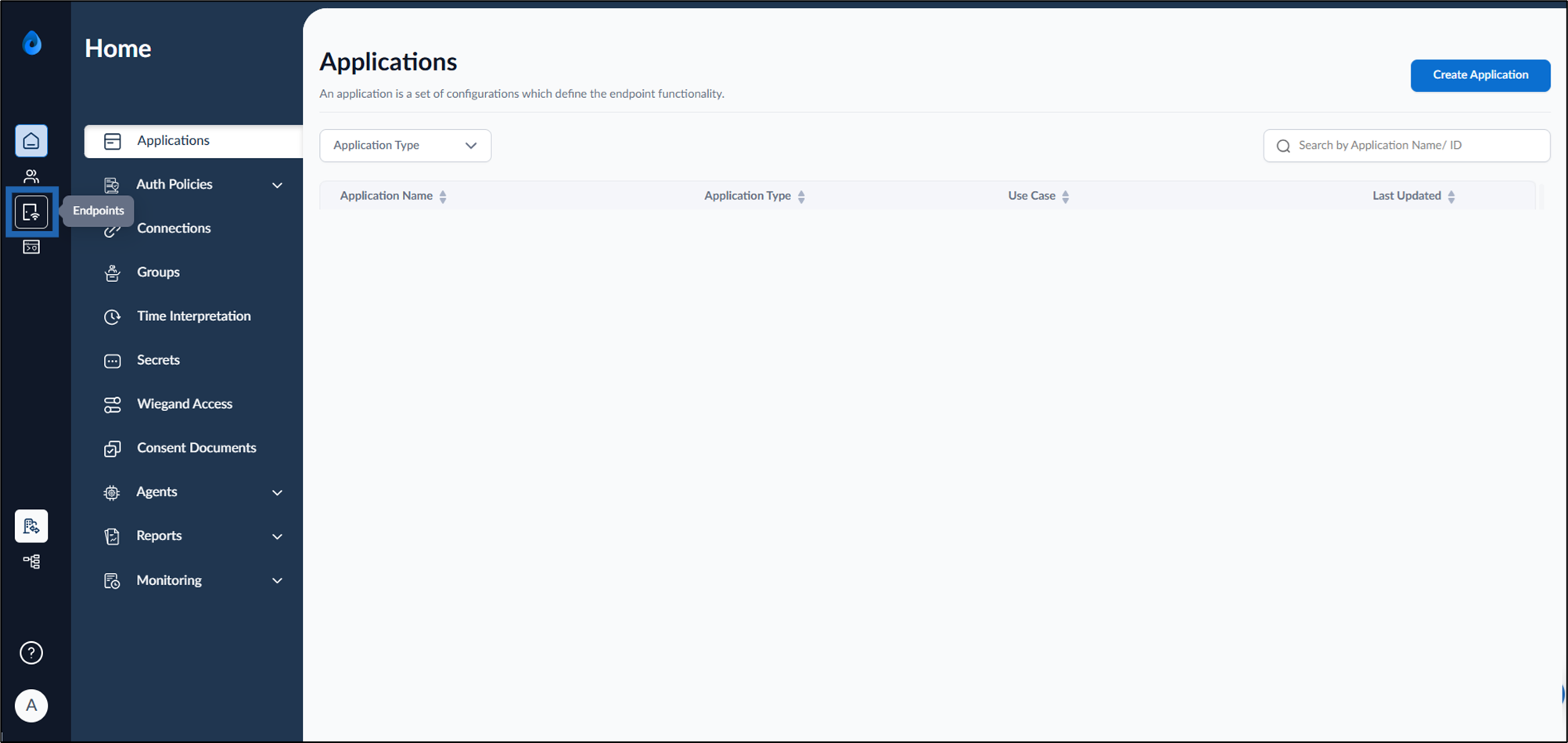The image size is (1568, 743).
Task: Click the hierarchy tree icon in left rail
Action: pos(31,561)
